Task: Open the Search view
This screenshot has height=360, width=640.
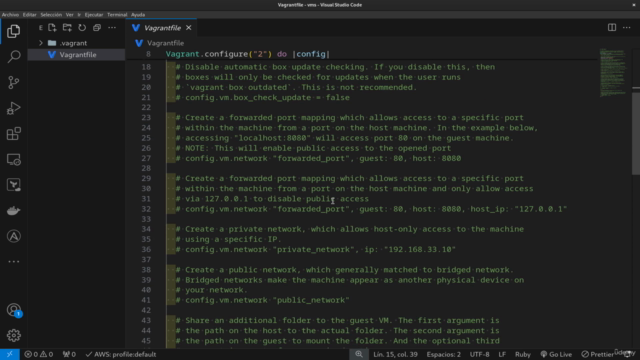Action: (13, 56)
